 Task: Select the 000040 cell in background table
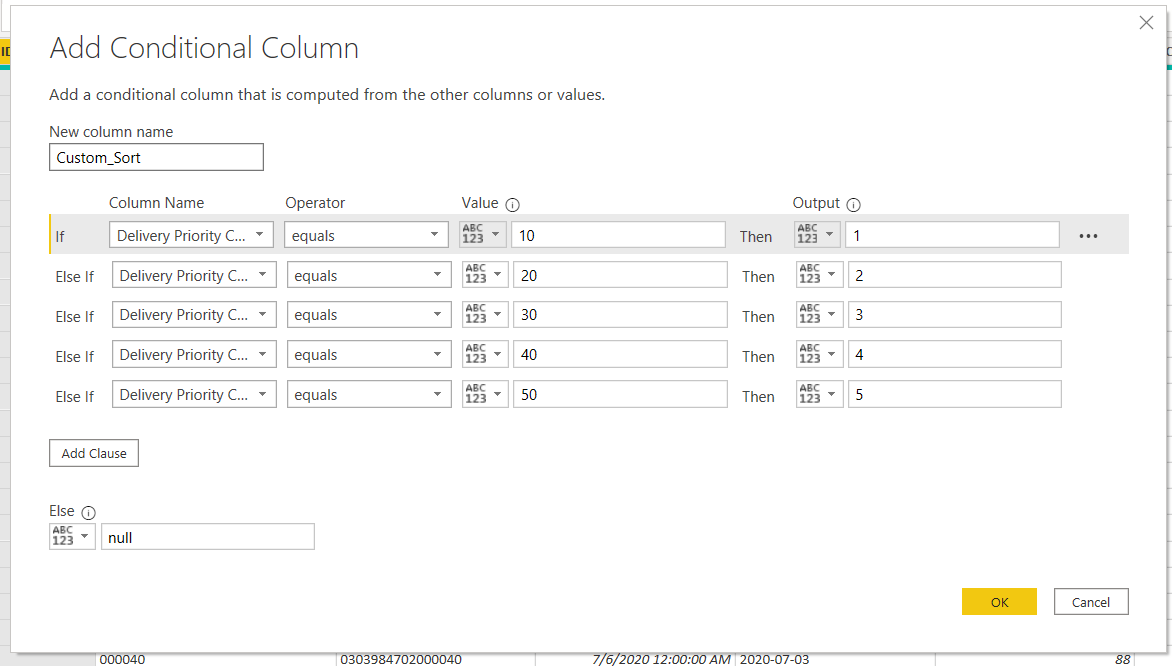[x=215, y=659]
